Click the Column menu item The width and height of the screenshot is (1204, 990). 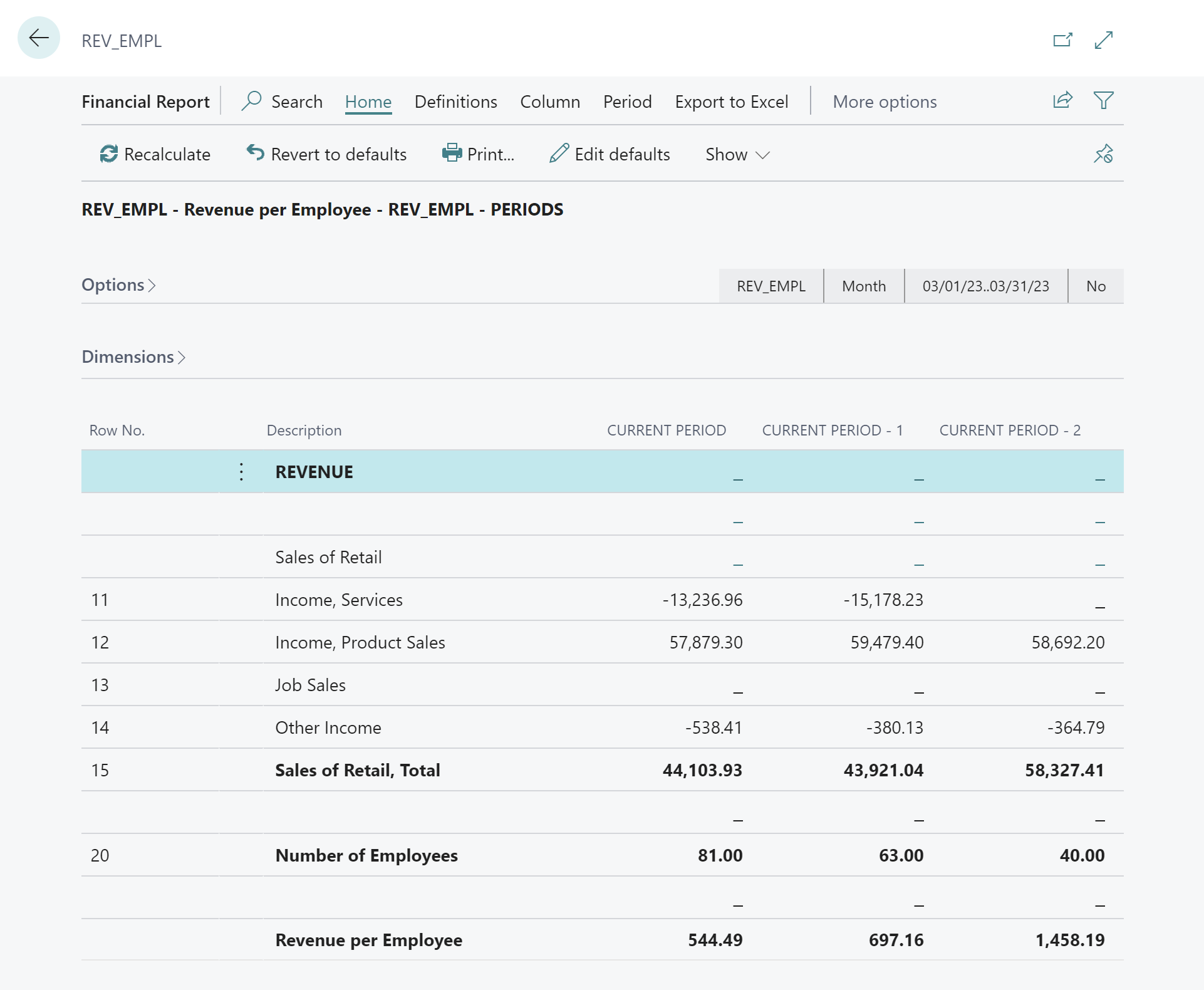click(x=549, y=101)
